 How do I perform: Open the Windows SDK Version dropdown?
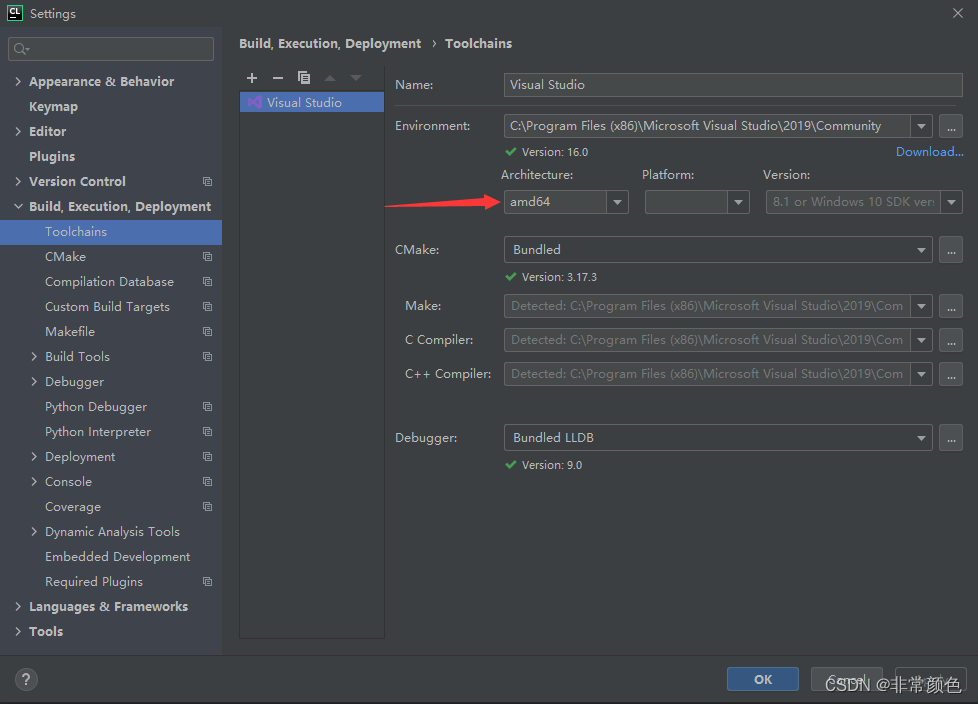(x=951, y=202)
